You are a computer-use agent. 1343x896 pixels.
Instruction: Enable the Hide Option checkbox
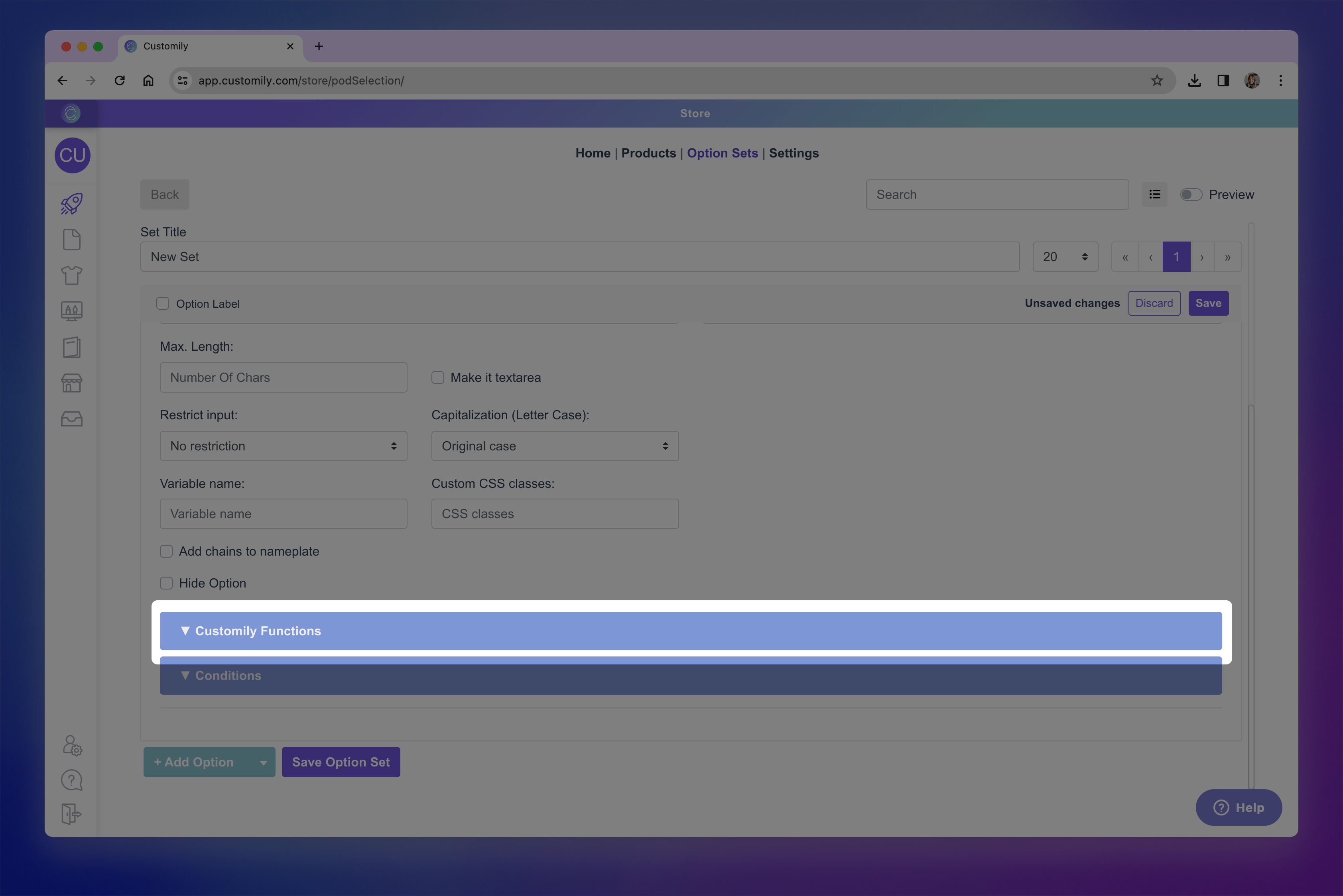point(166,584)
